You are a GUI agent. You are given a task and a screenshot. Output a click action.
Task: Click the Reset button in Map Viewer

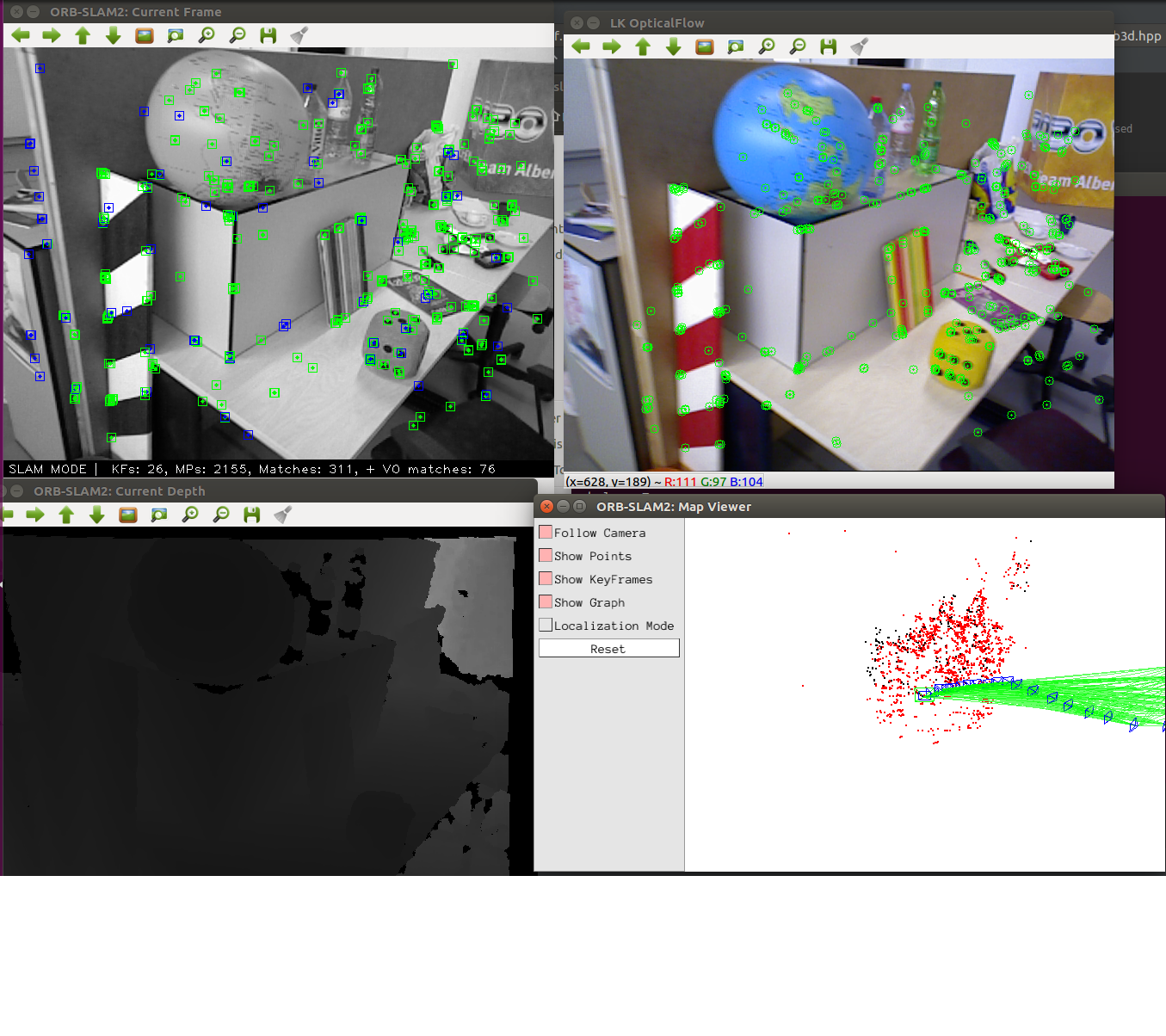609,648
